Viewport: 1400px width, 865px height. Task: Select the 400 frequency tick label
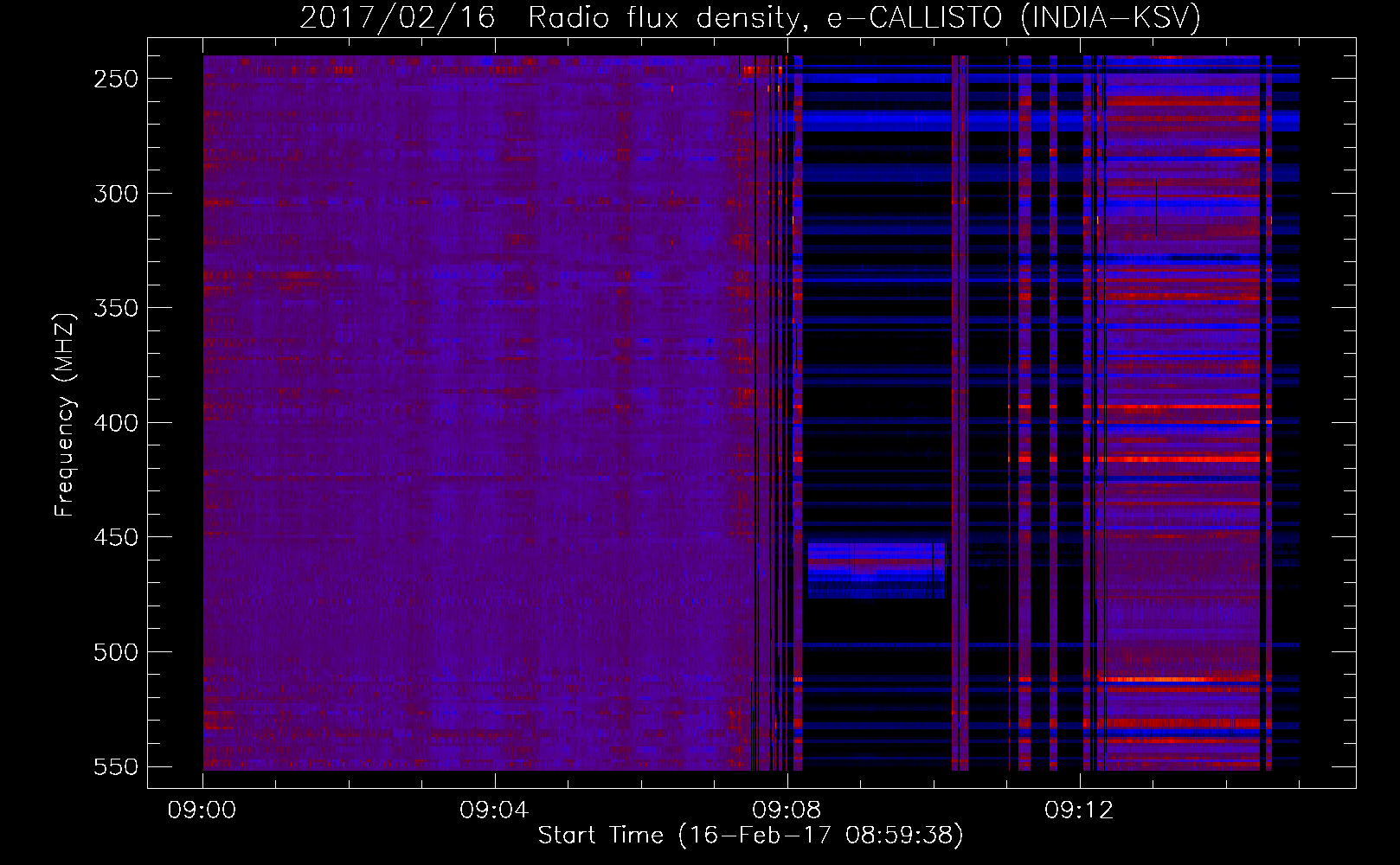(116, 423)
